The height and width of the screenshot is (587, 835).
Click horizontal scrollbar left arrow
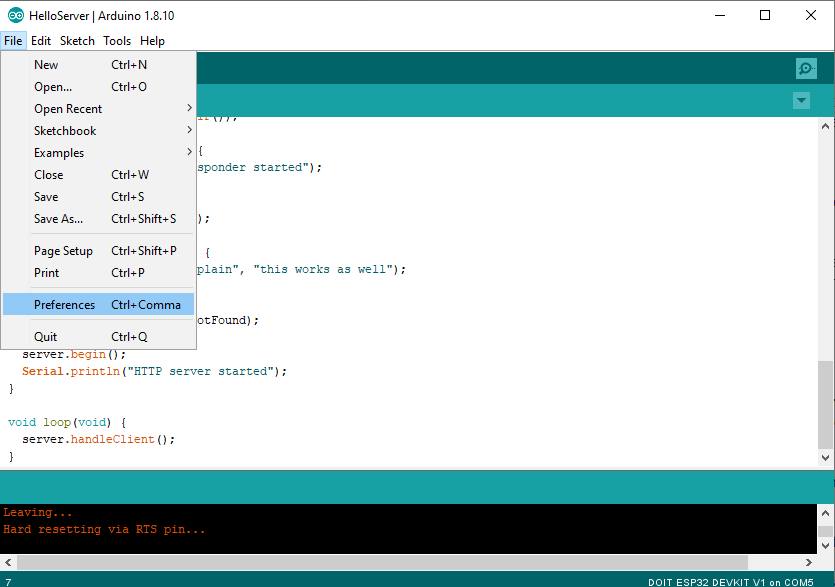point(8,562)
